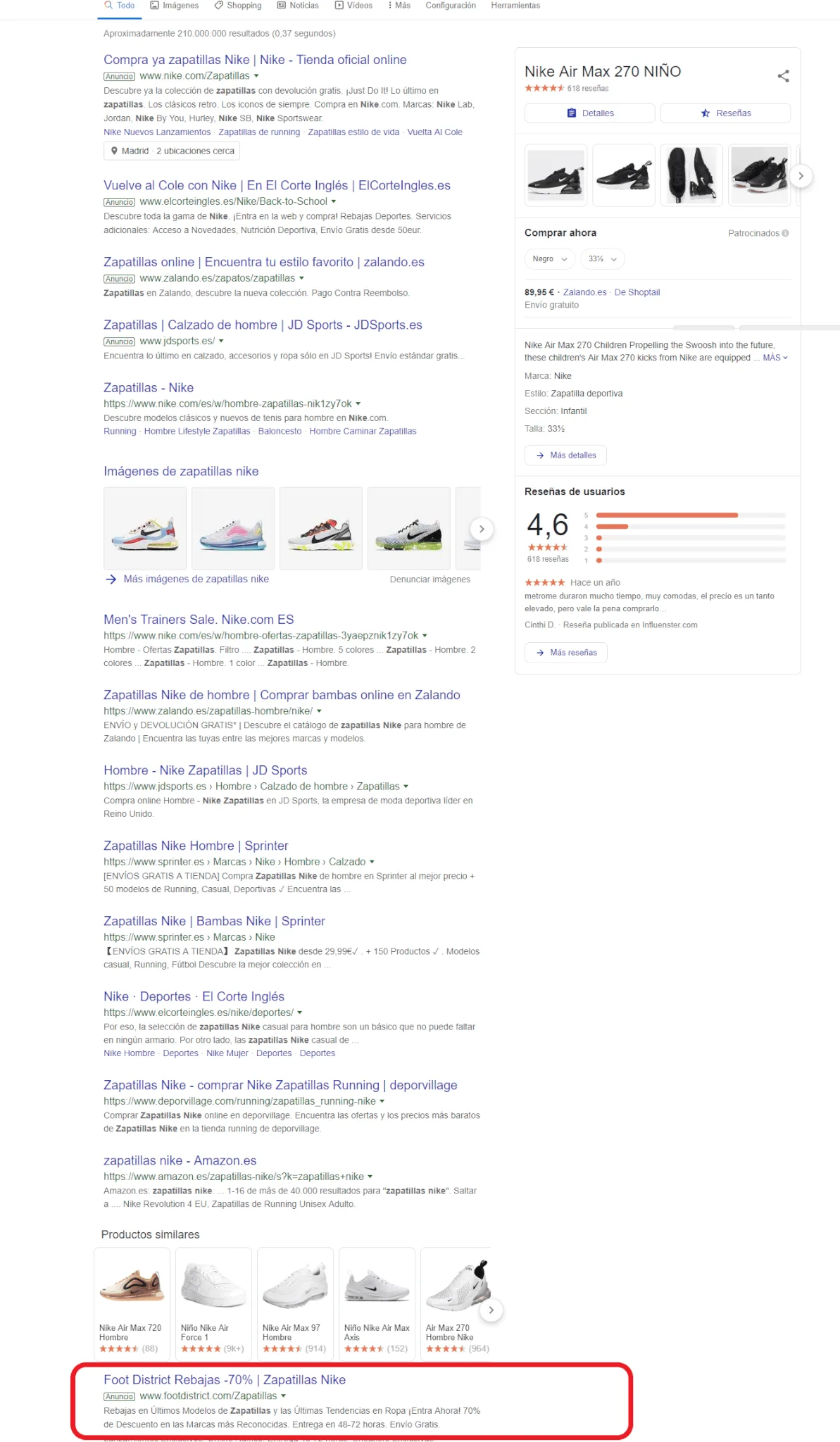Open dropdown arrow next to elcorteingles.es Back-to-School URL

coord(334,202)
